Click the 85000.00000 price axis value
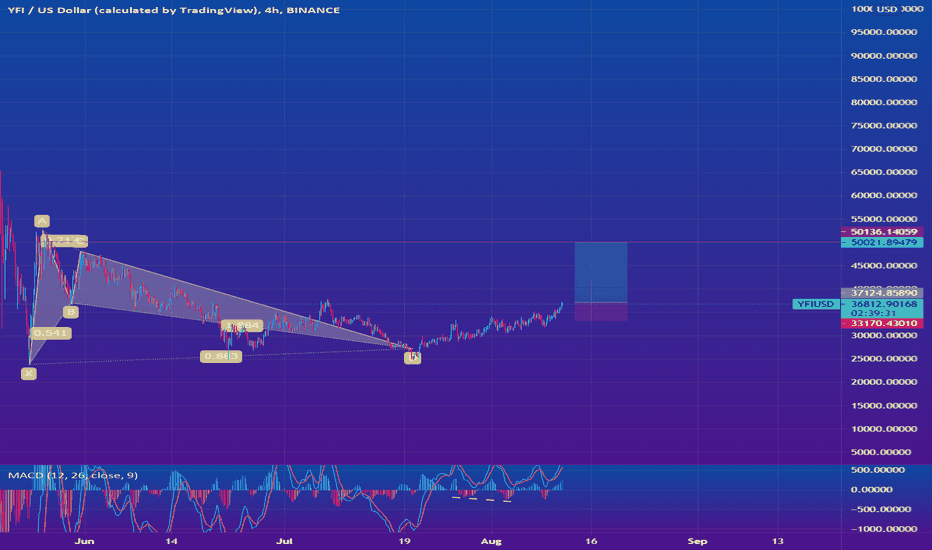Viewport: 932px width, 550px height. click(884, 79)
